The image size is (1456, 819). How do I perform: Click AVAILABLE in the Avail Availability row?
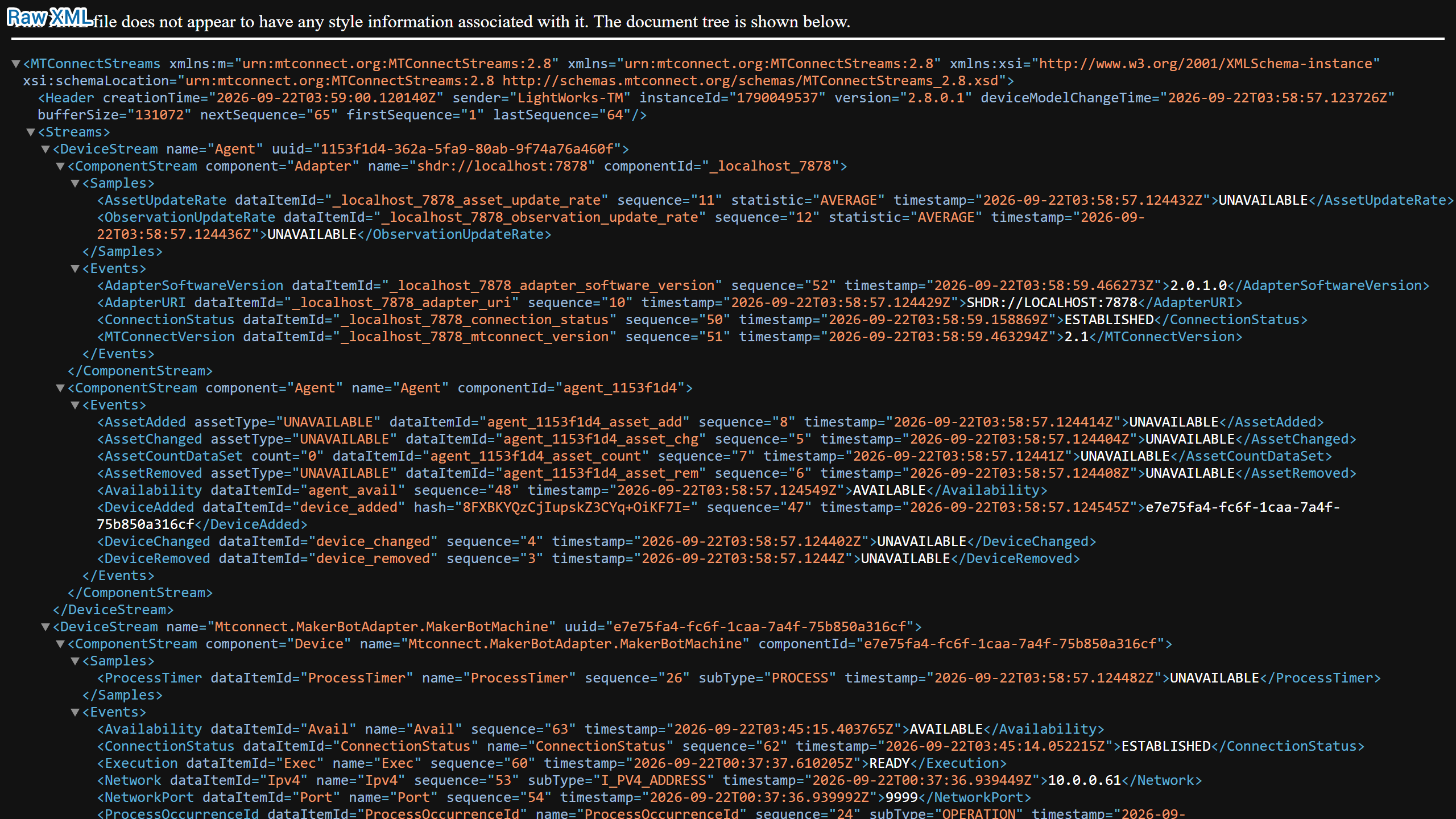pyautogui.click(x=946, y=729)
